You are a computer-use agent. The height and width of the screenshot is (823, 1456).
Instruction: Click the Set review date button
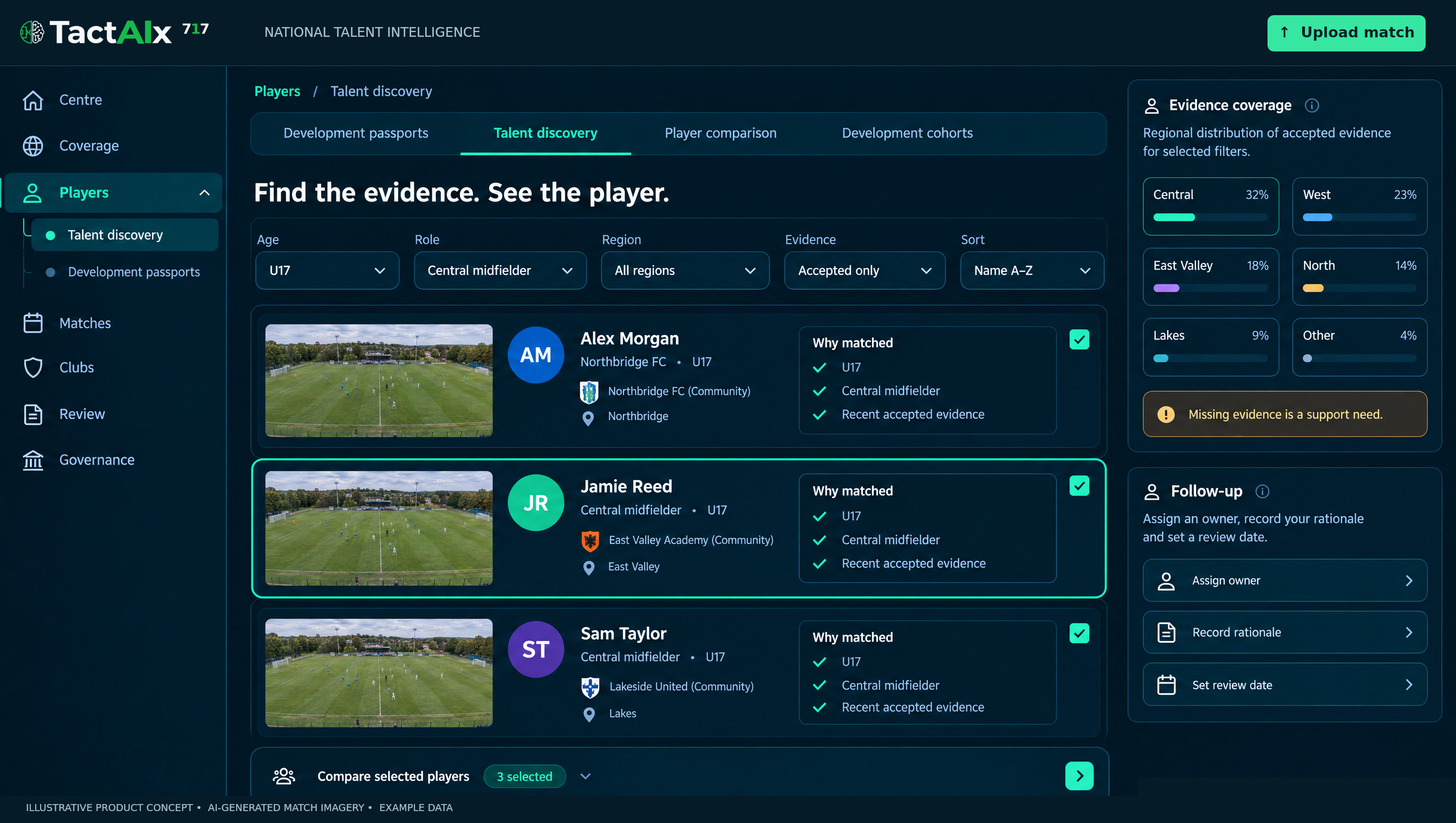[x=1284, y=685]
